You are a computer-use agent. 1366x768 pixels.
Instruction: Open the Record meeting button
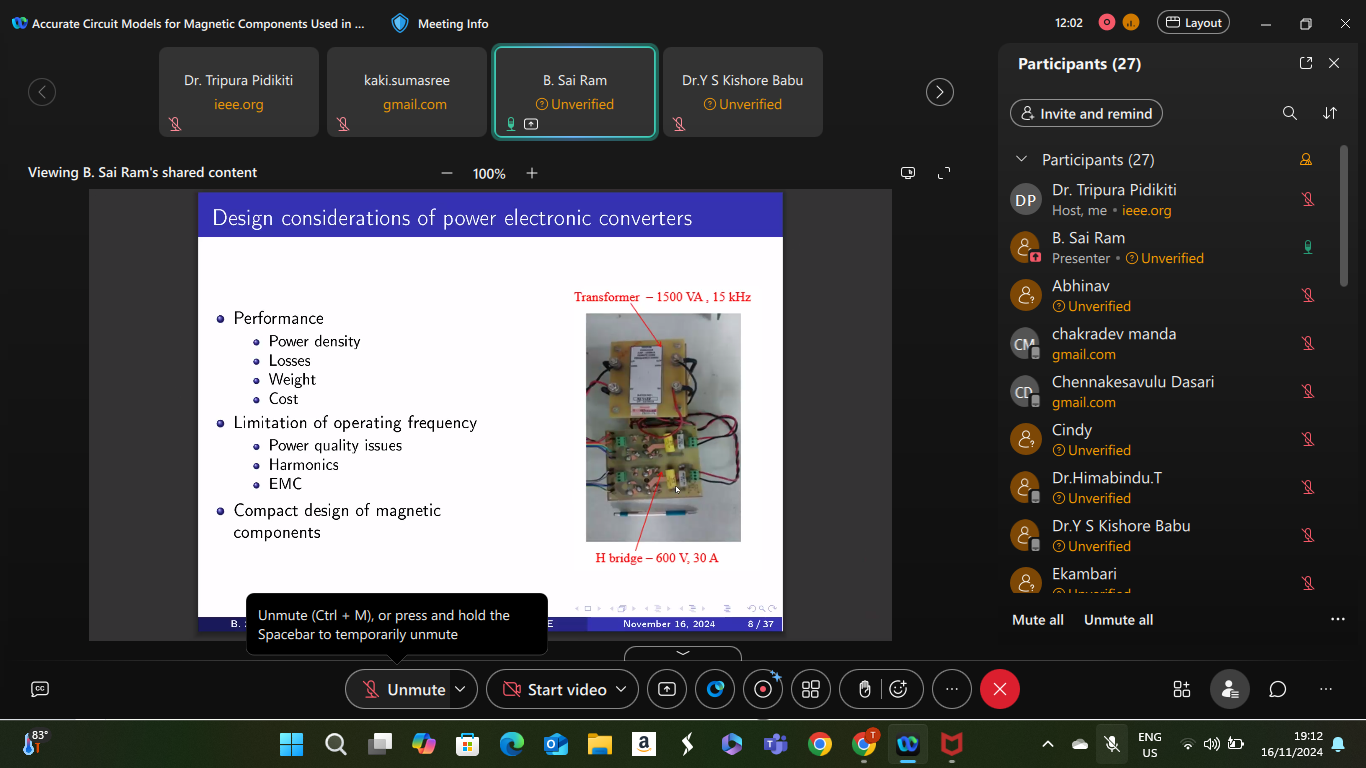click(763, 689)
